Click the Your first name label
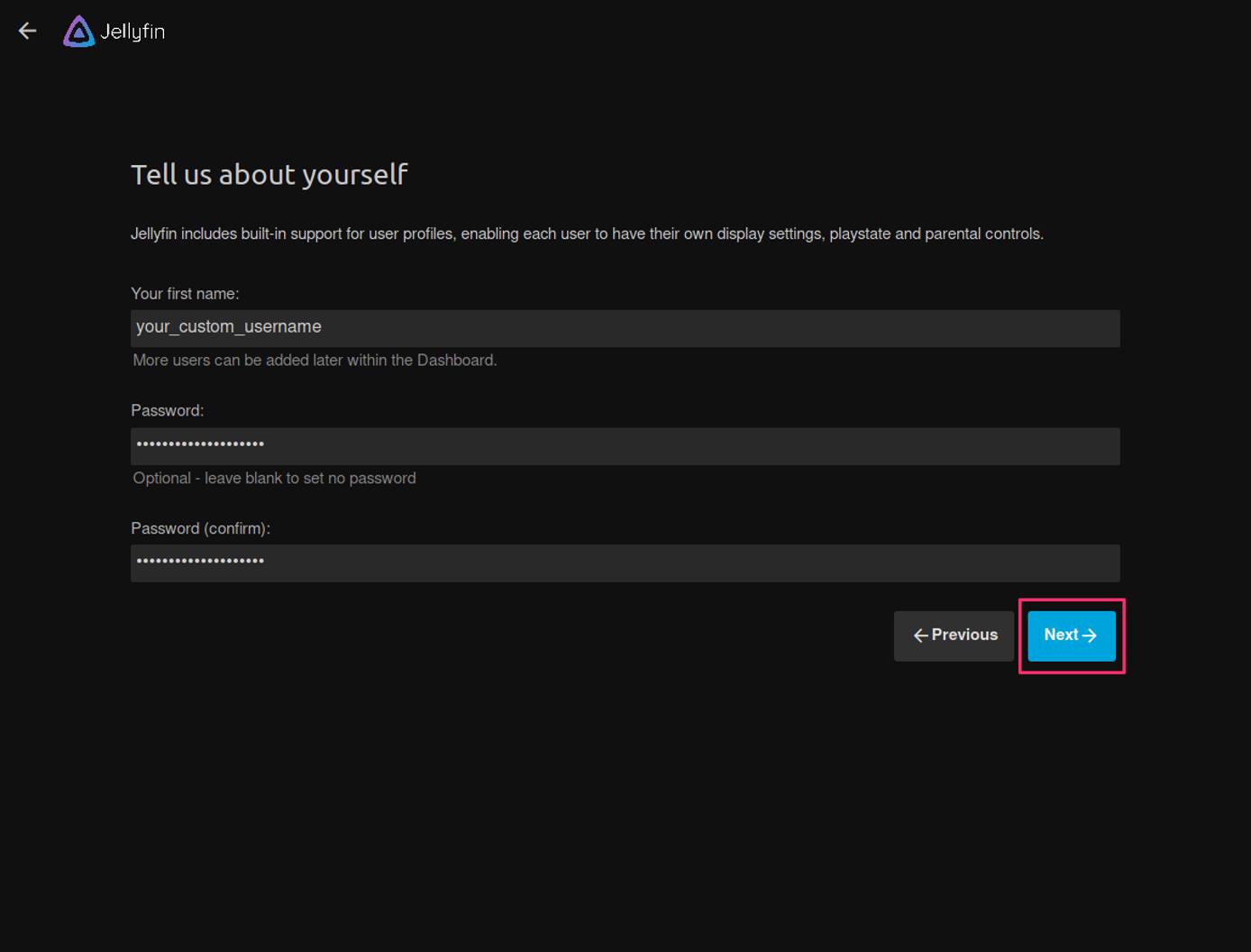 pyautogui.click(x=186, y=293)
